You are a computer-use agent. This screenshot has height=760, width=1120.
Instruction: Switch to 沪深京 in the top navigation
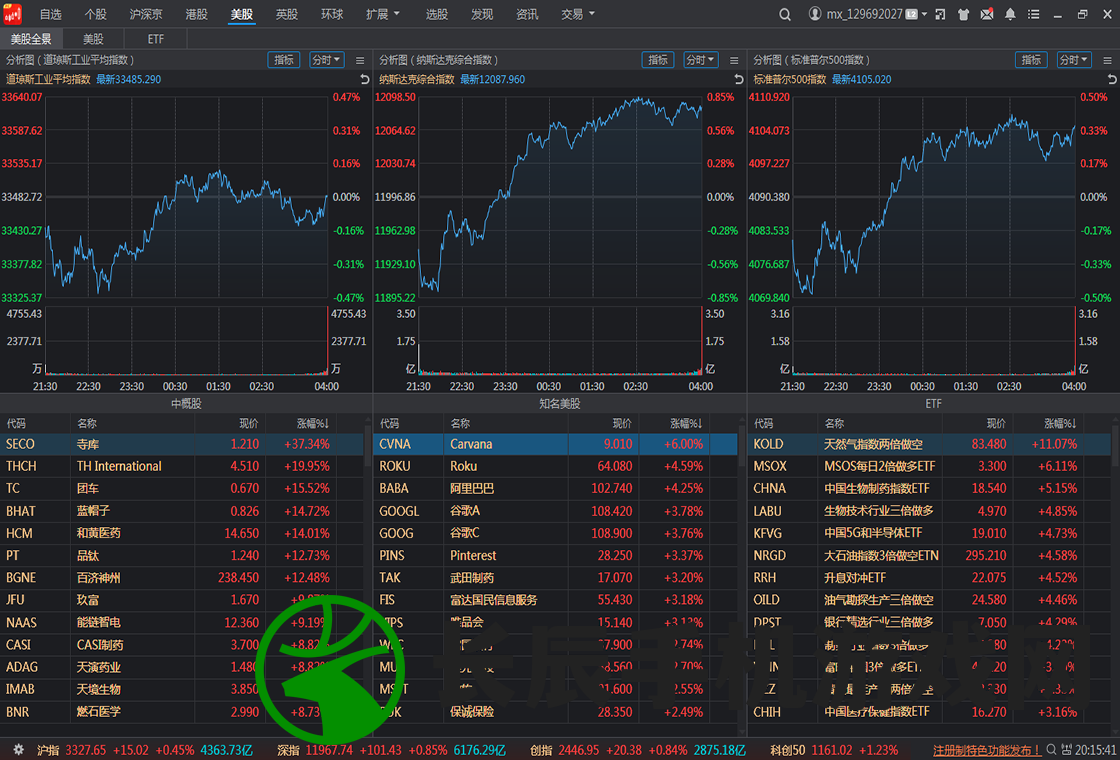pos(146,14)
